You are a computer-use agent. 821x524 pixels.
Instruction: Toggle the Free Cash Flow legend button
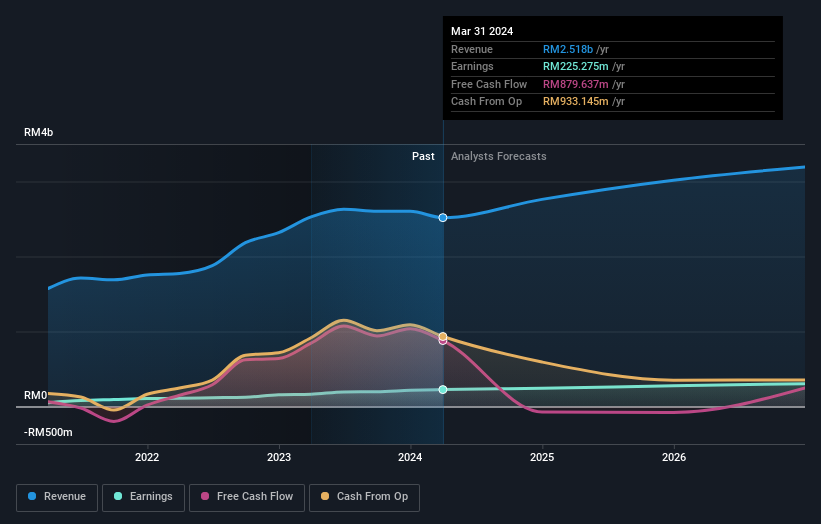pyautogui.click(x=247, y=497)
